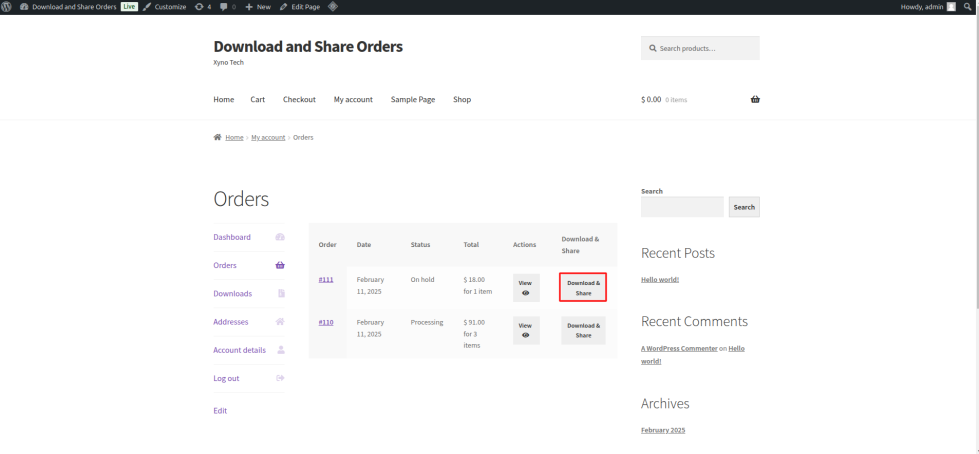Image resolution: width=979 pixels, height=454 pixels.
Task: Click Download & Share for order #111
Action: pos(583,288)
